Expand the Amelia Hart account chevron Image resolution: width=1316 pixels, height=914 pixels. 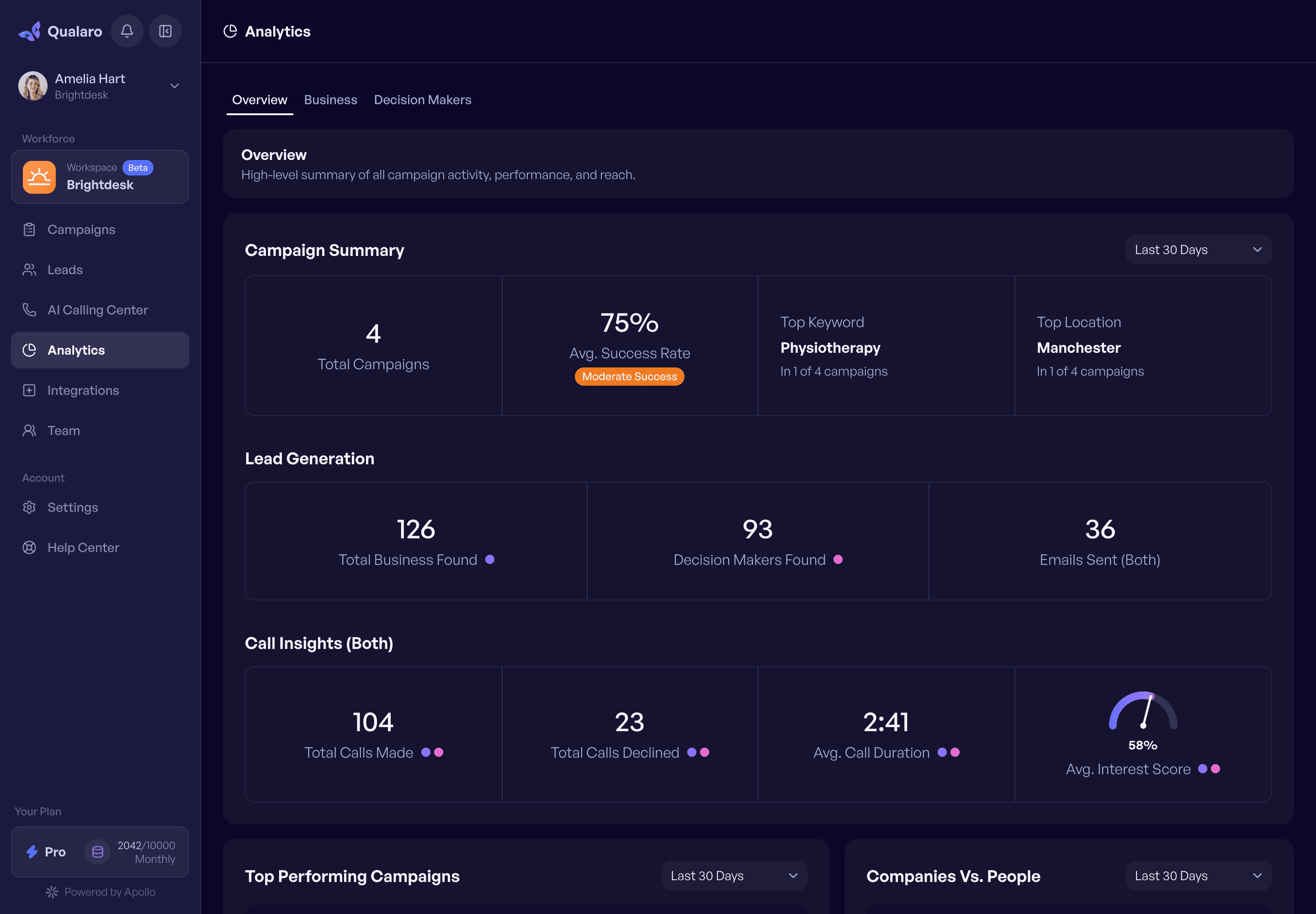pos(175,86)
